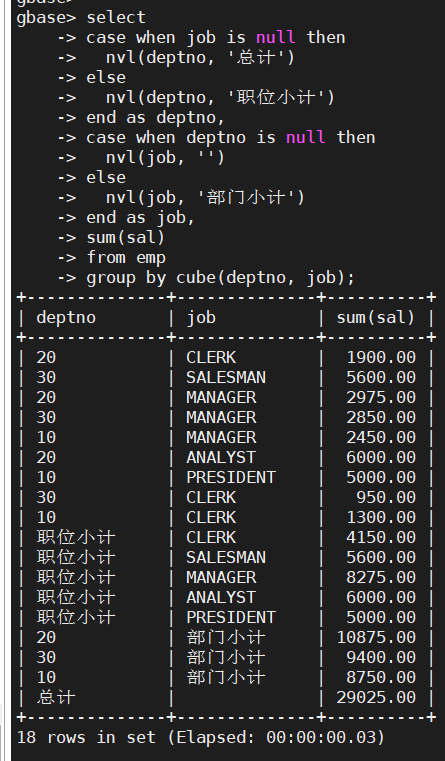
Task: Click ANALYST in the 职位小计 row
Action: [x=221, y=597]
